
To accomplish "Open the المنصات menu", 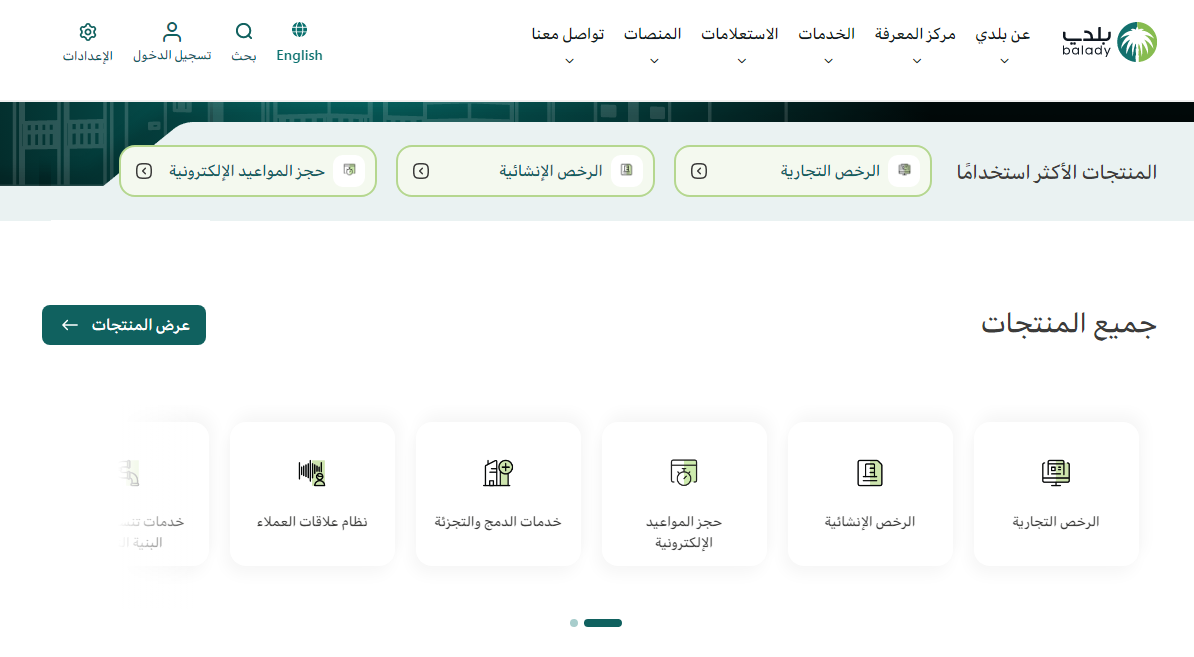I will 653,34.
